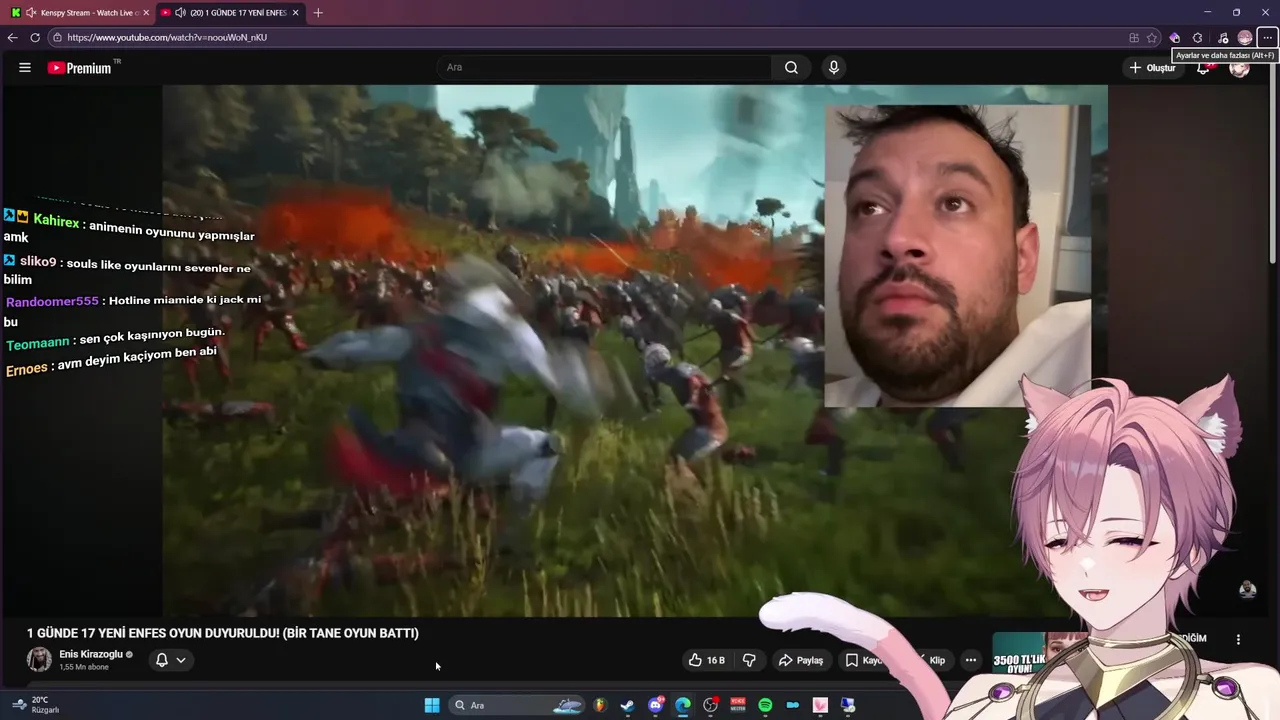Open media control music icon
This screenshot has height=720, width=1280.
point(1222,38)
